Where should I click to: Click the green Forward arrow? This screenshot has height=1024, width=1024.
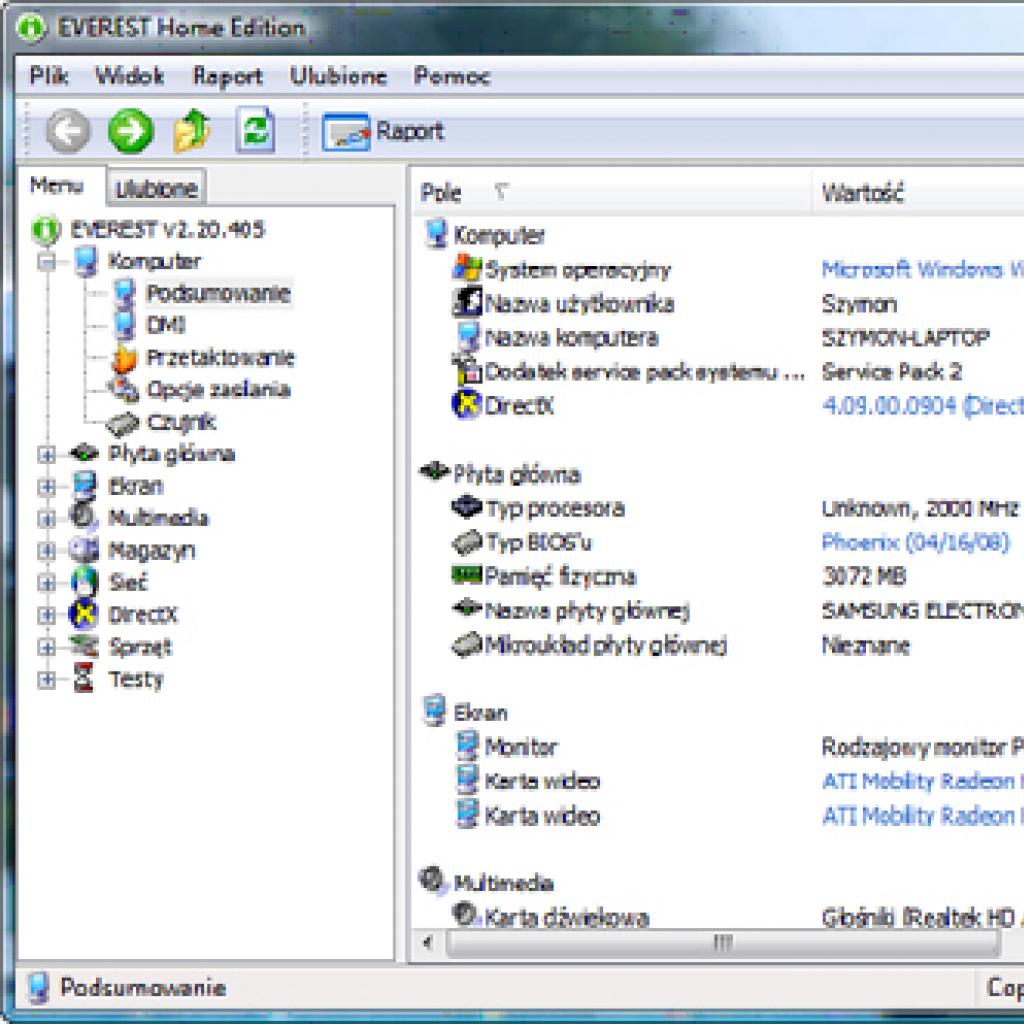[x=131, y=131]
